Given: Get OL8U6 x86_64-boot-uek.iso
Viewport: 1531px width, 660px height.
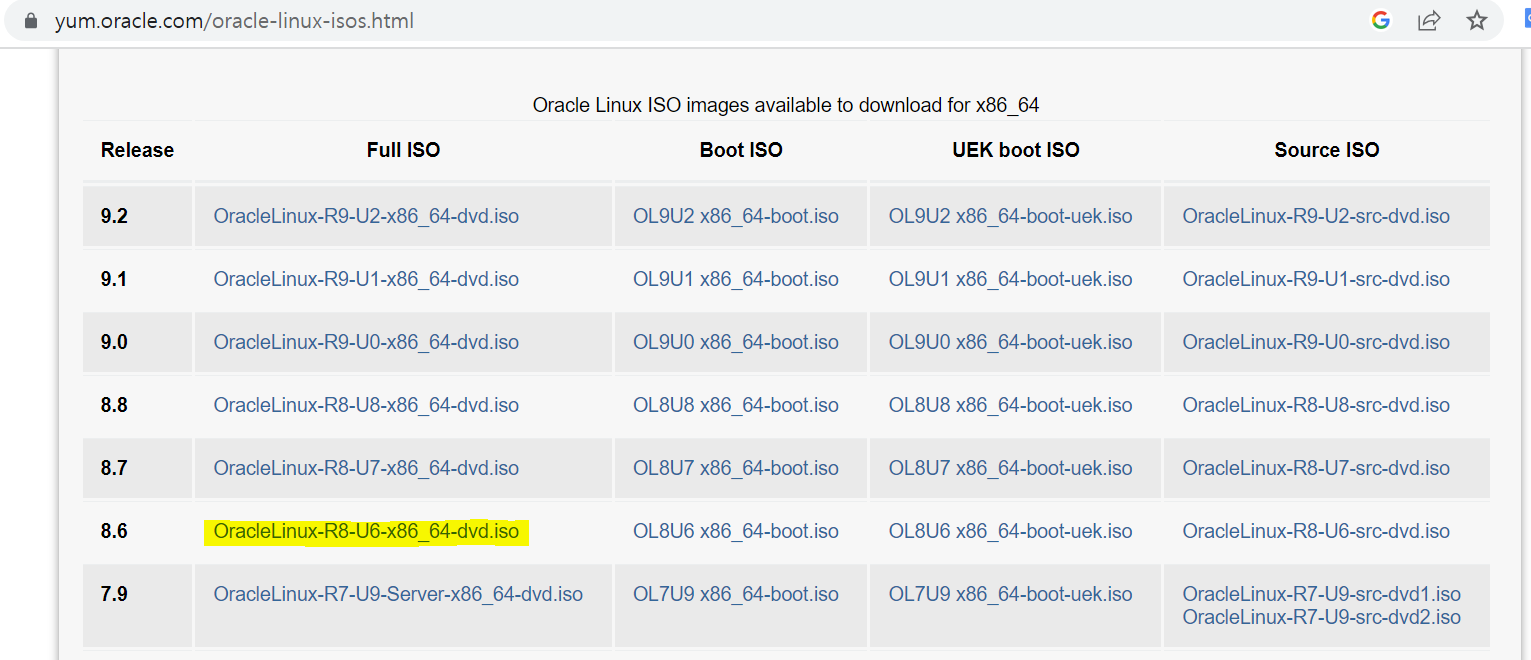Looking at the screenshot, I should coord(1011,531).
